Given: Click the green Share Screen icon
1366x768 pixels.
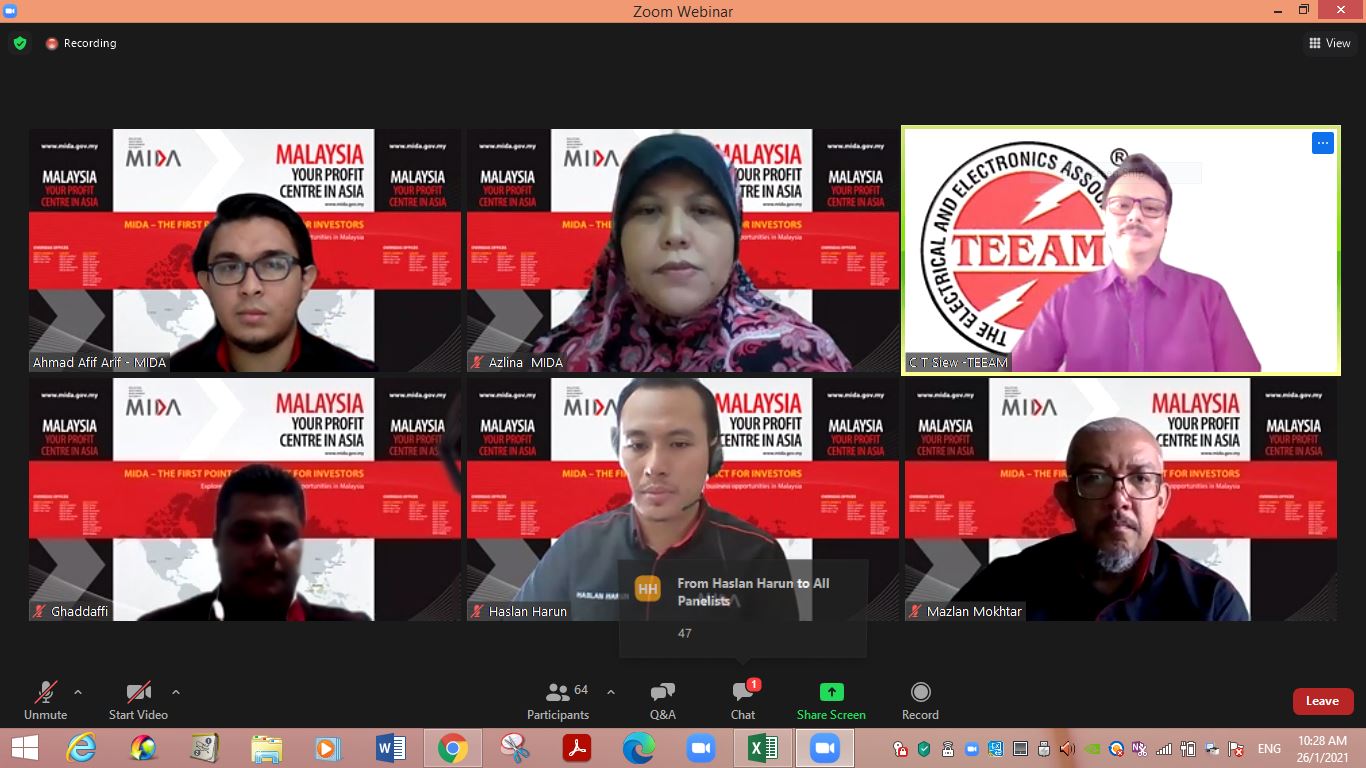Looking at the screenshot, I should [831, 692].
